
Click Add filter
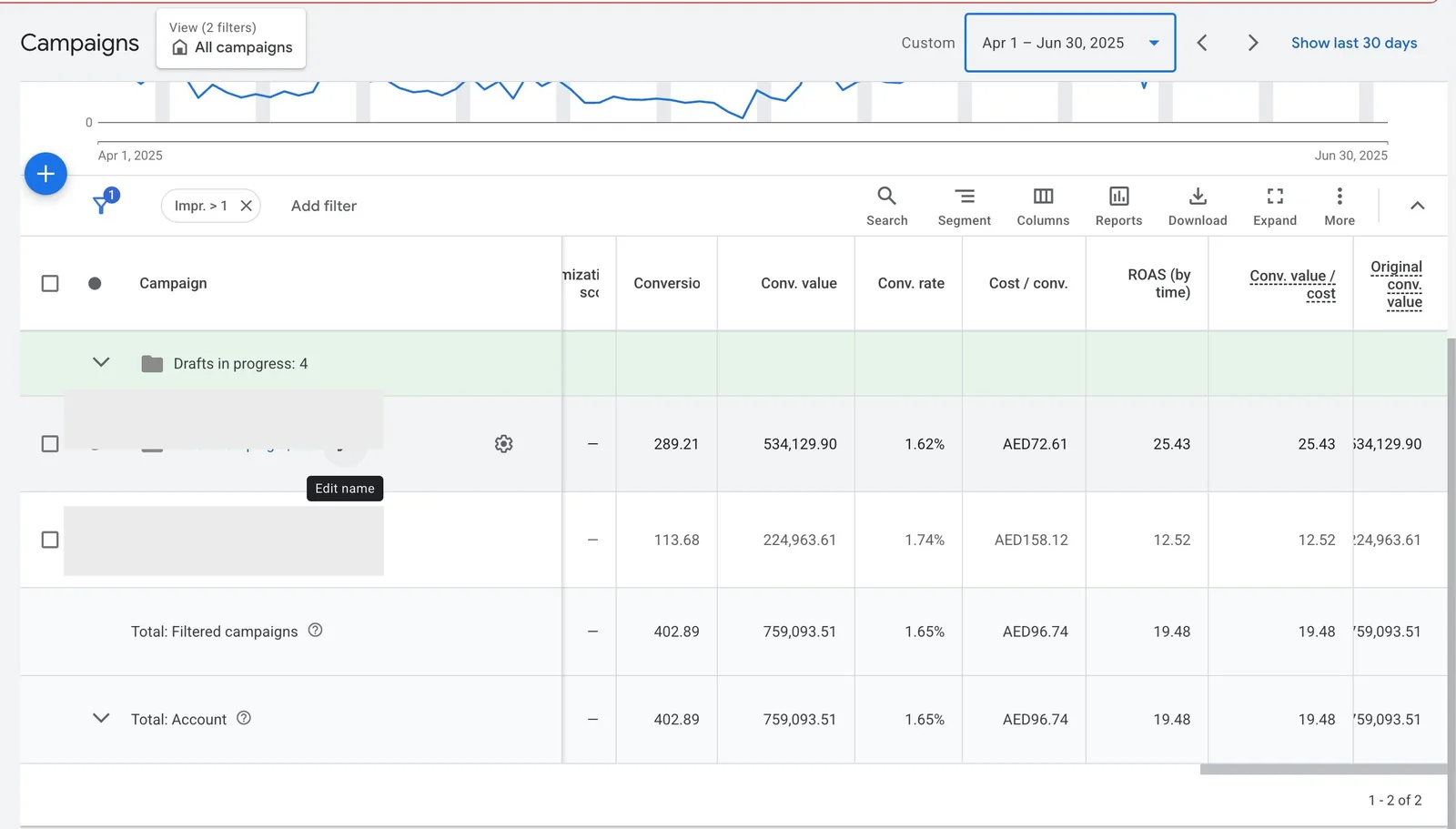click(x=324, y=206)
